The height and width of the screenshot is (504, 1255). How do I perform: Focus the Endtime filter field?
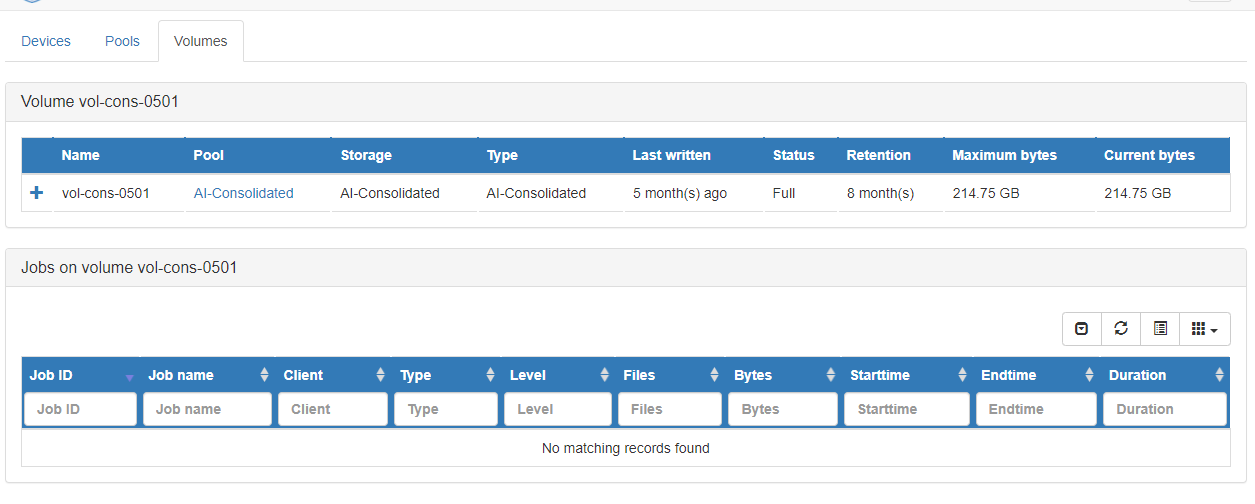tap(1036, 409)
